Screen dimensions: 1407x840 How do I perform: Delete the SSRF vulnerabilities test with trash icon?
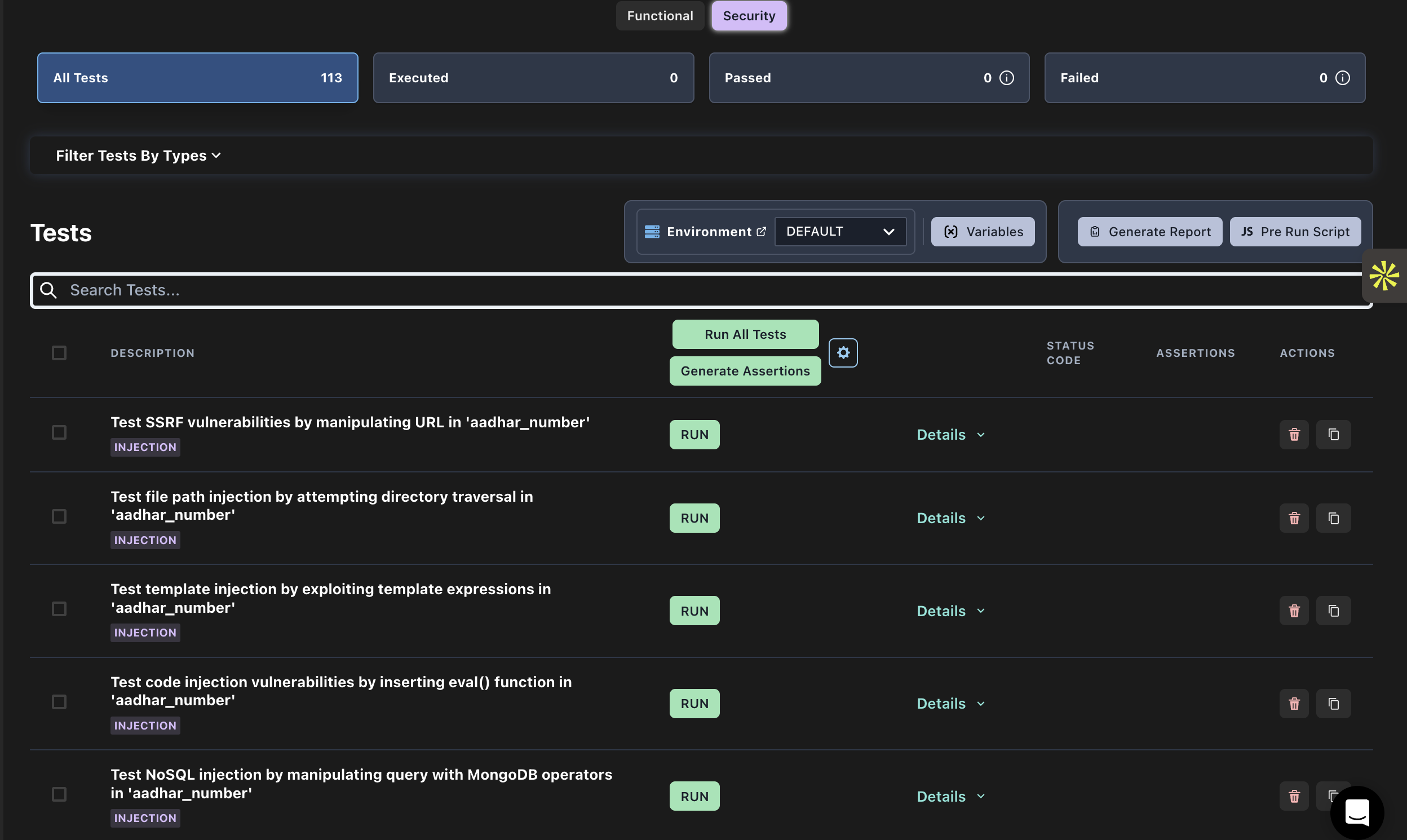(x=1294, y=435)
